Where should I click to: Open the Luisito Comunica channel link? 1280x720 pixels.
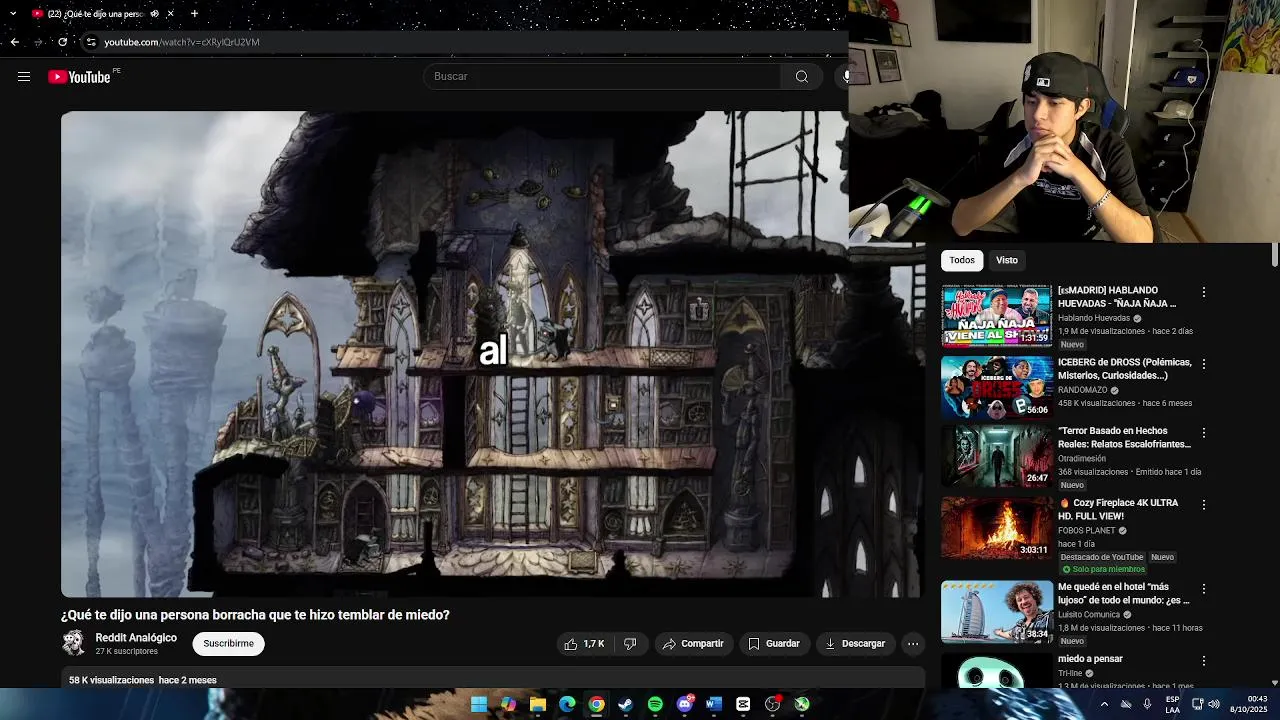[x=1088, y=615]
